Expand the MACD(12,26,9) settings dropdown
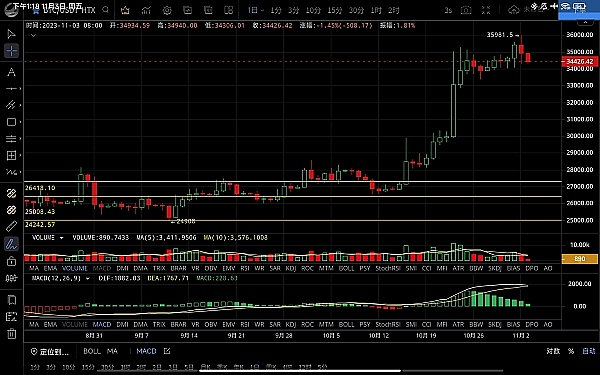This screenshot has height=375, width=600. (x=88, y=278)
